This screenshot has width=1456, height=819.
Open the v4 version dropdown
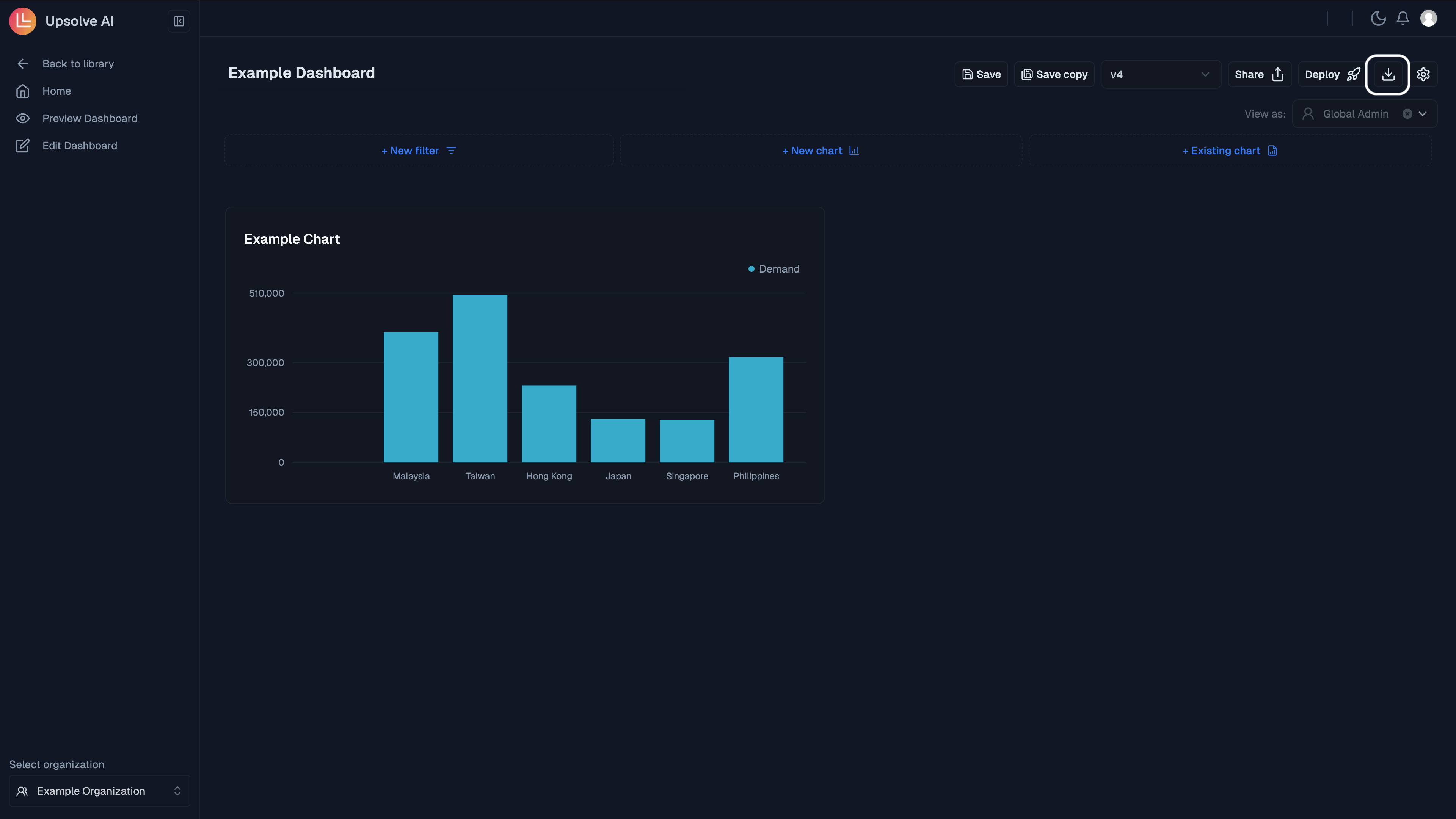coord(1160,75)
